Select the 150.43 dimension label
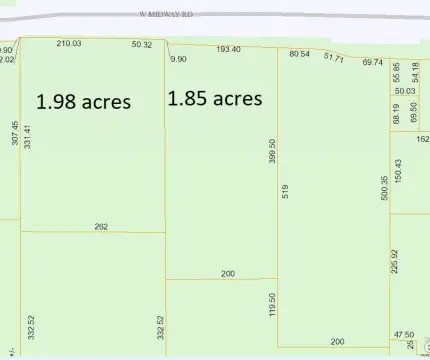Viewport: 430px width, 360px height. (x=398, y=171)
